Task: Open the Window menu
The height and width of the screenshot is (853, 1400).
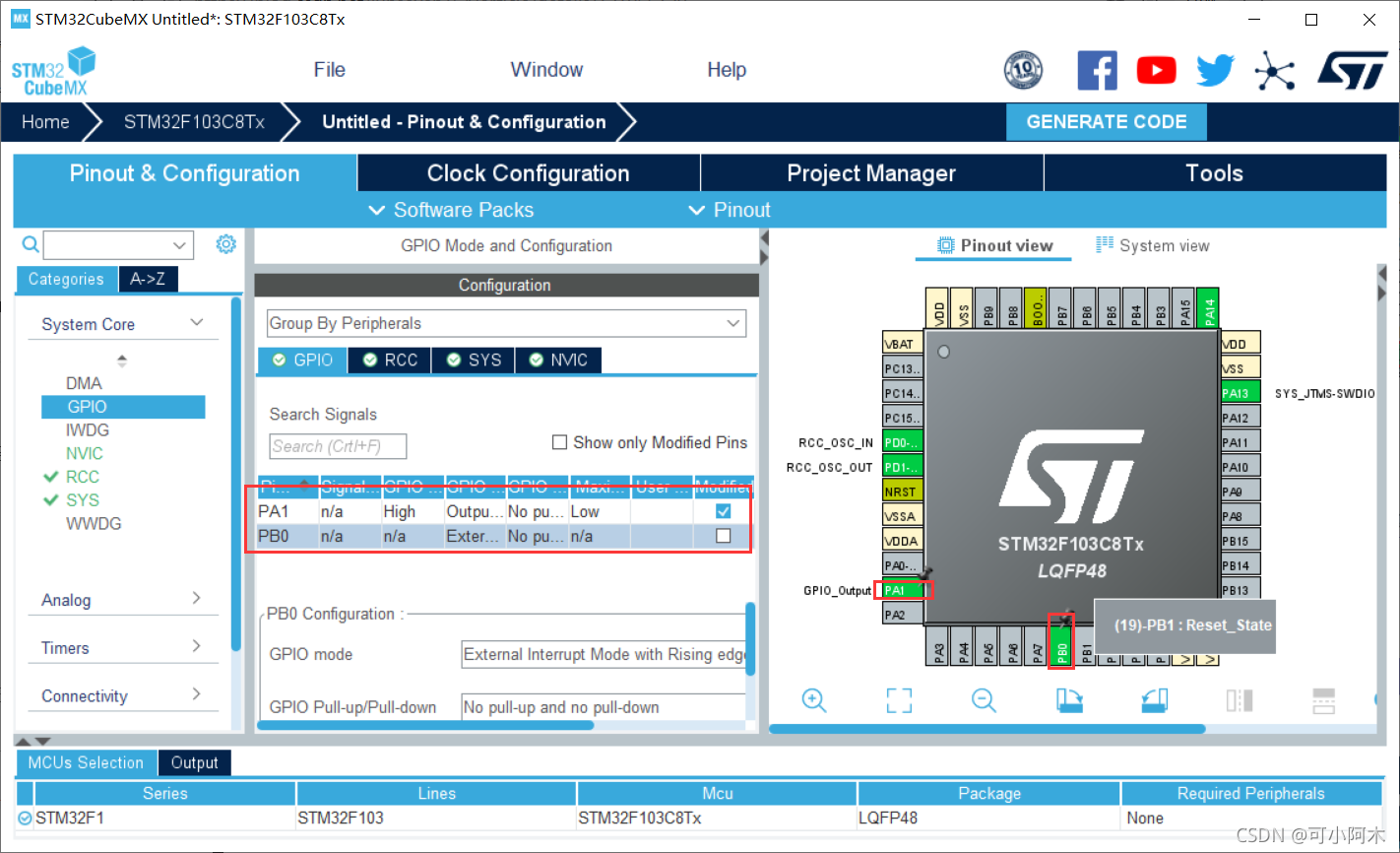Action: coord(546,70)
